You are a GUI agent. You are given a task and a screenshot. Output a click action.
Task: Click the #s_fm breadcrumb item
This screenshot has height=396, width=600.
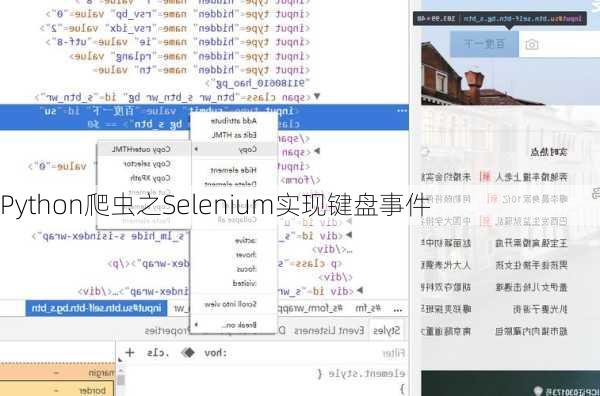point(368,308)
